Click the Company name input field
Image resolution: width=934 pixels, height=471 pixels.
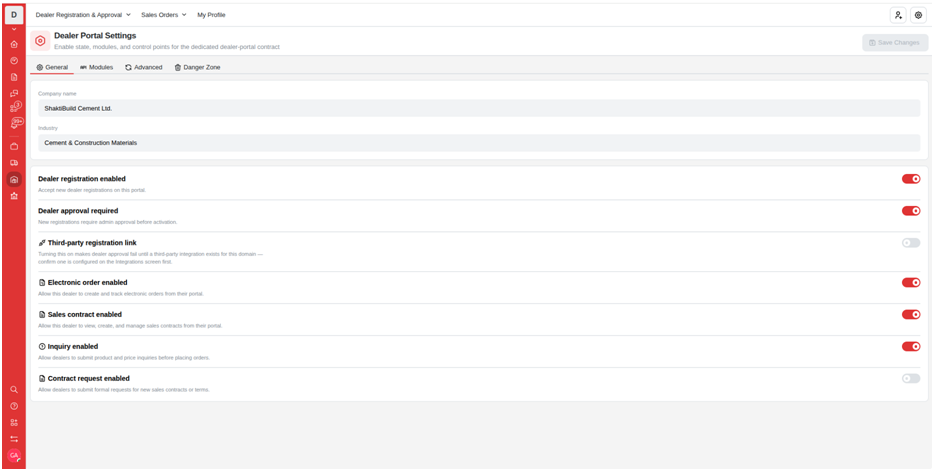479,108
